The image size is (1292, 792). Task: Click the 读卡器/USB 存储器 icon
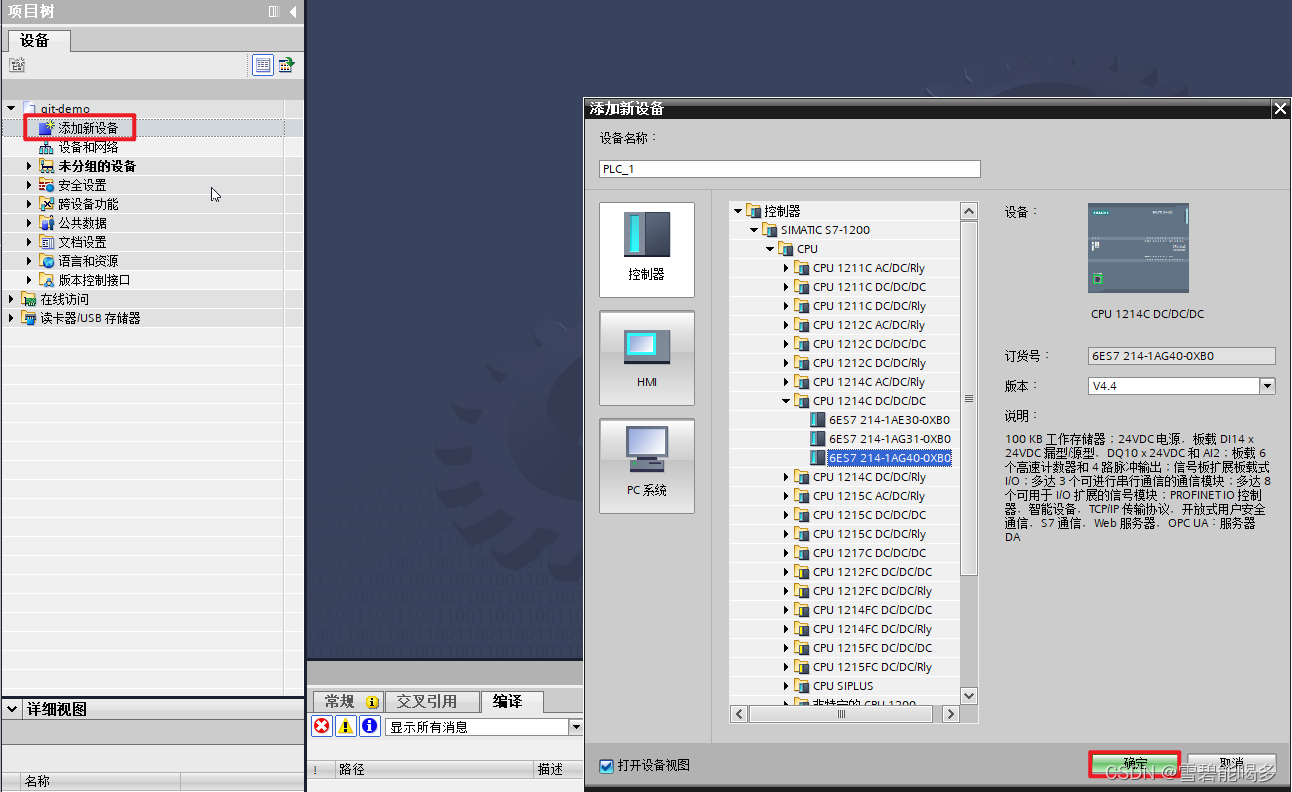pos(29,318)
